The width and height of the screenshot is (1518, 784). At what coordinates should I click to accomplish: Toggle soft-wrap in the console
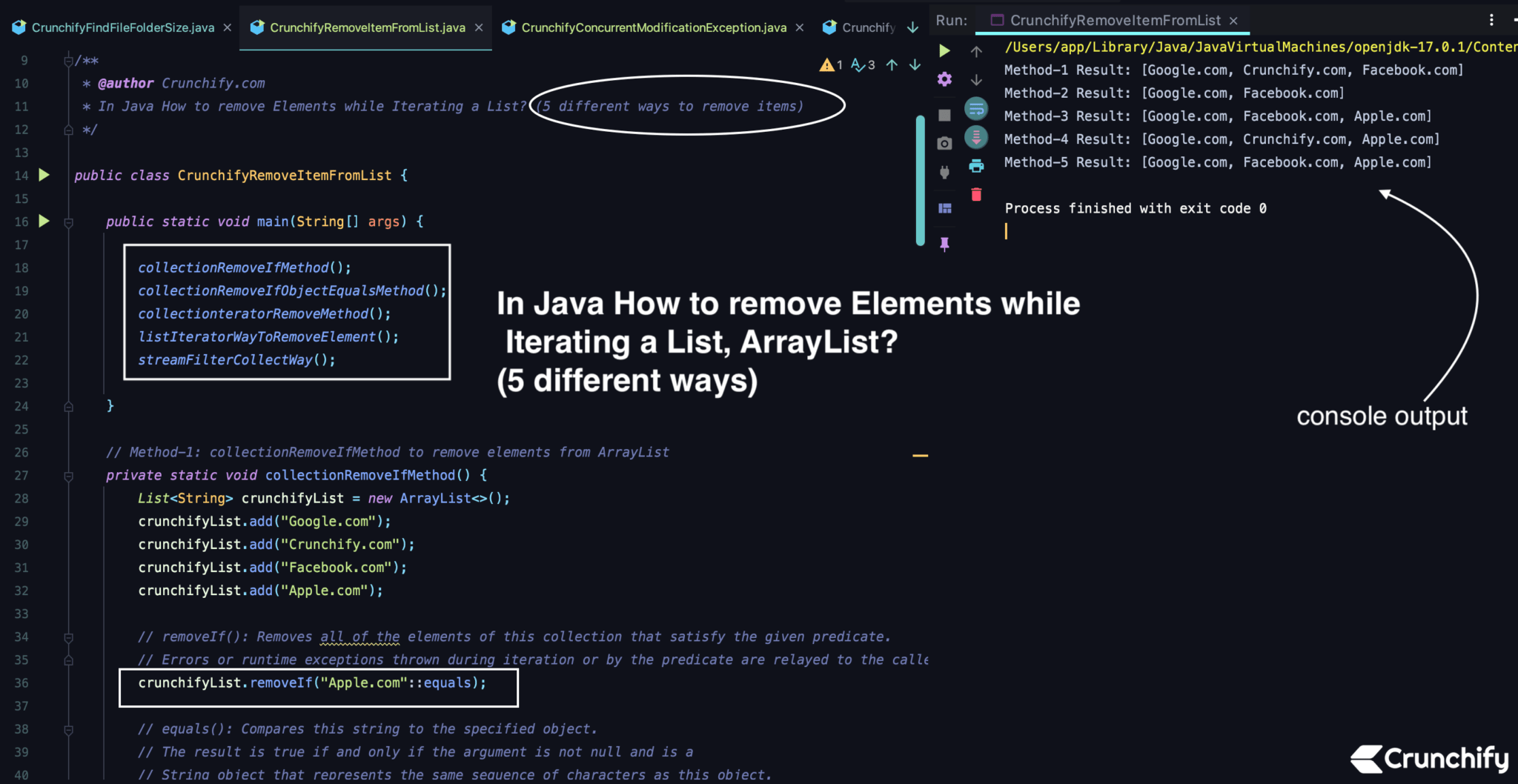[x=975, y=109]
